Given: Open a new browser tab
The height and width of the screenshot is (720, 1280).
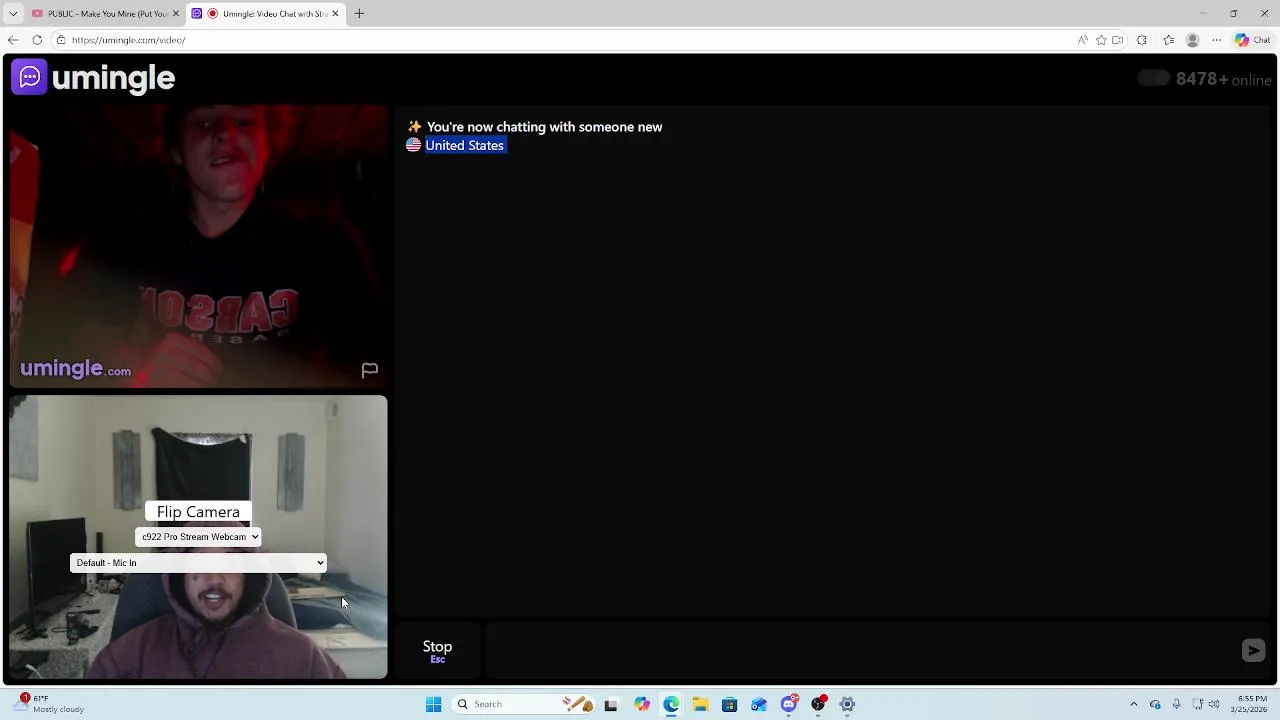Looking at the screenshot, I should click(x=359, y=14).
